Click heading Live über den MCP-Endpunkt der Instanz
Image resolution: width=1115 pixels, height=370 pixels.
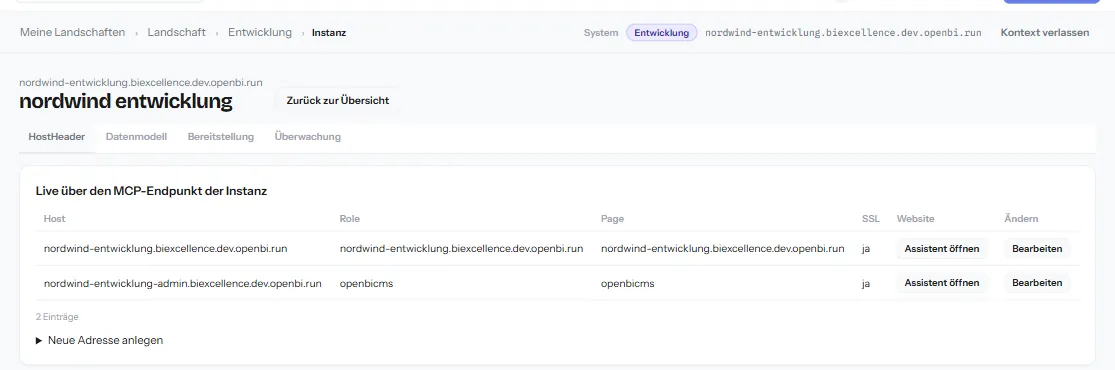151,191
